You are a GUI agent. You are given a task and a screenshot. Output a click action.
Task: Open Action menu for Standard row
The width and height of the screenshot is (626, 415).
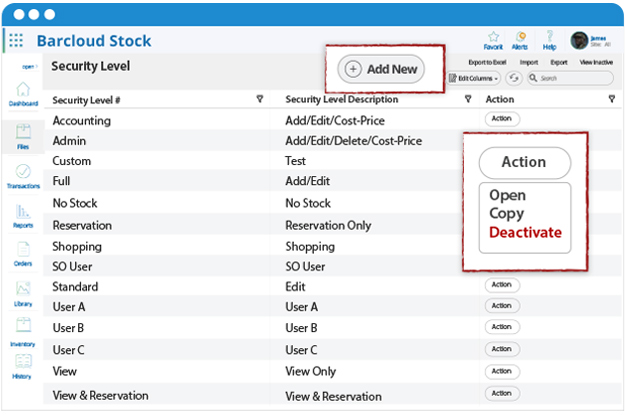(502, 285)
